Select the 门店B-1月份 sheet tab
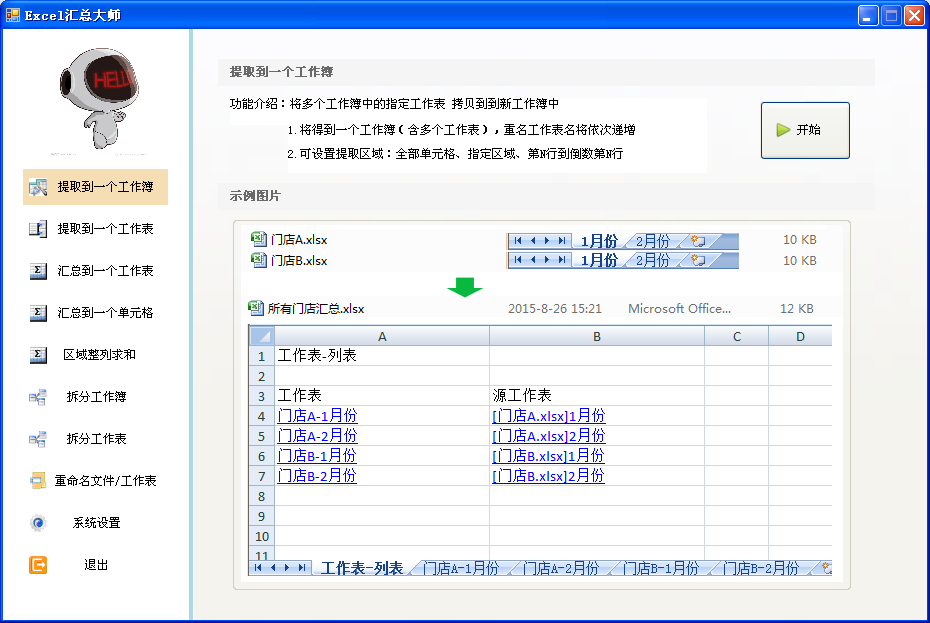This screenshot has width=930, height=623. tap(660, 568)
